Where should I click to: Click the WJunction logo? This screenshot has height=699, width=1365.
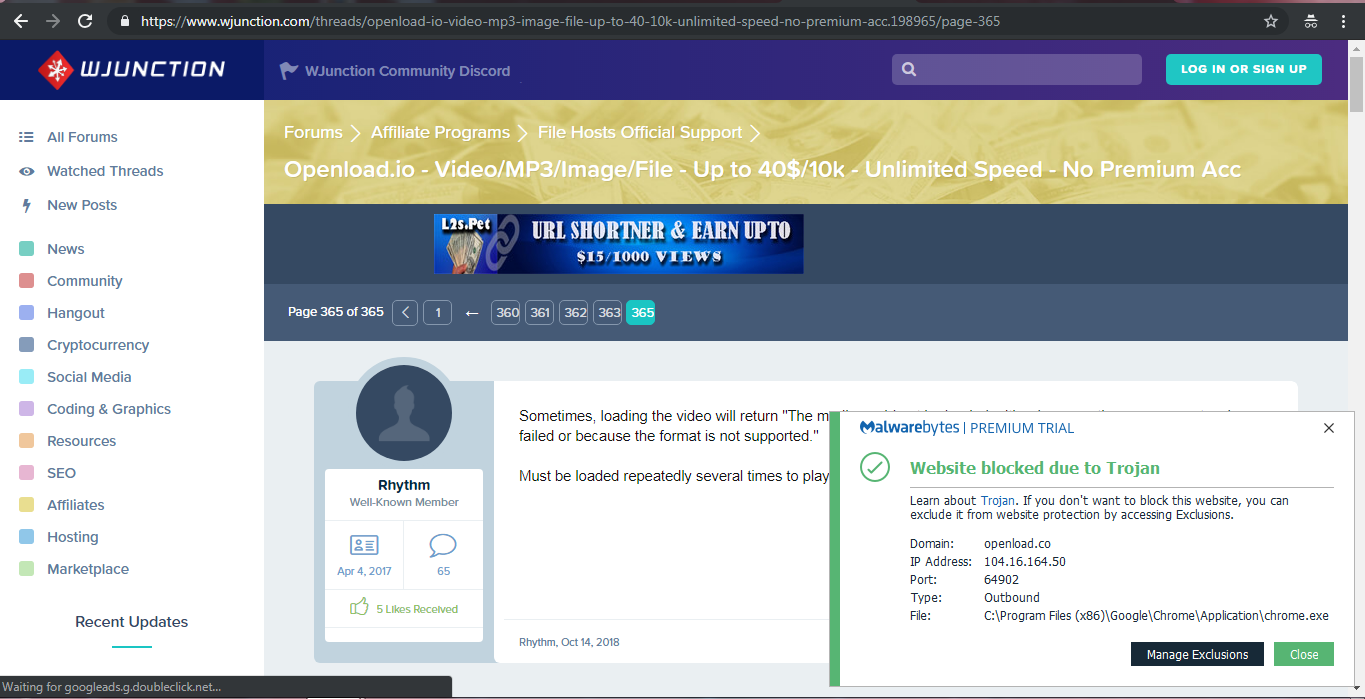pos(132,70)
